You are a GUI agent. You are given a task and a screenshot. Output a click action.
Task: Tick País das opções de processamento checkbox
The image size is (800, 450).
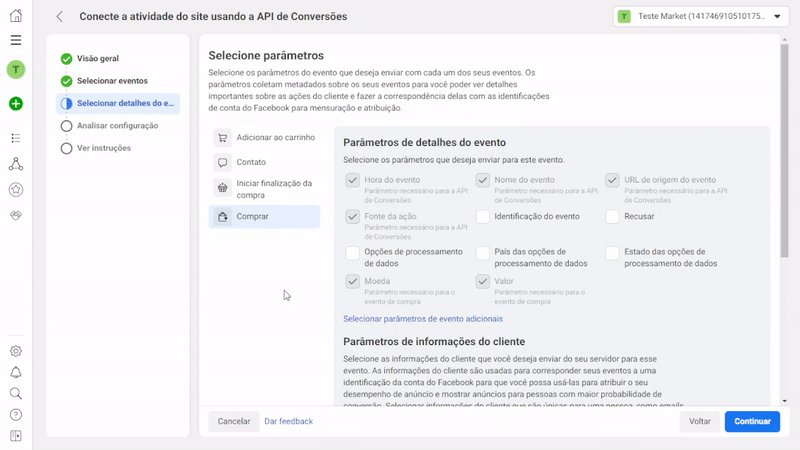coord(483,253)
